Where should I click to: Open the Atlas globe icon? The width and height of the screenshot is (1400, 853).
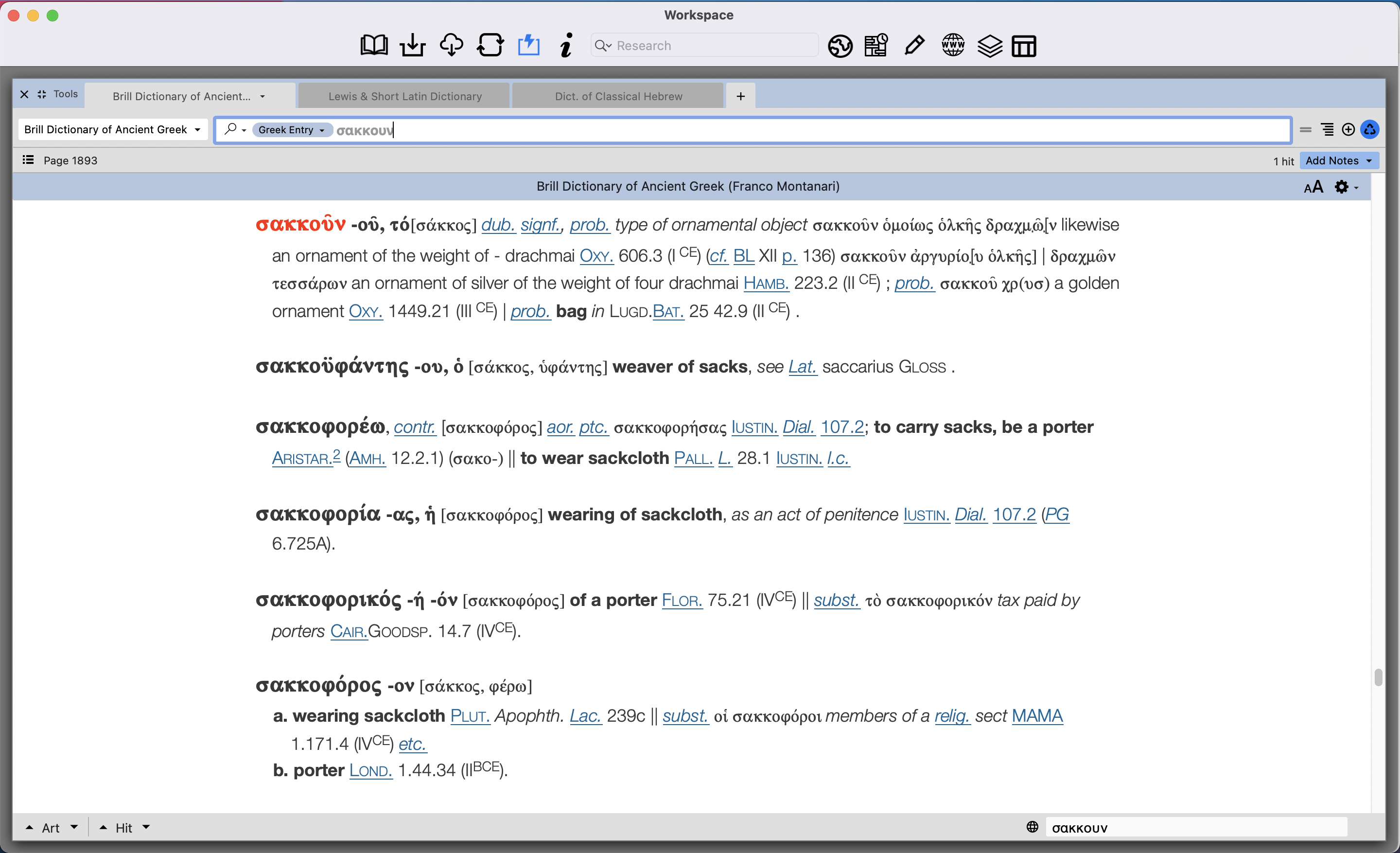(840, 45)
